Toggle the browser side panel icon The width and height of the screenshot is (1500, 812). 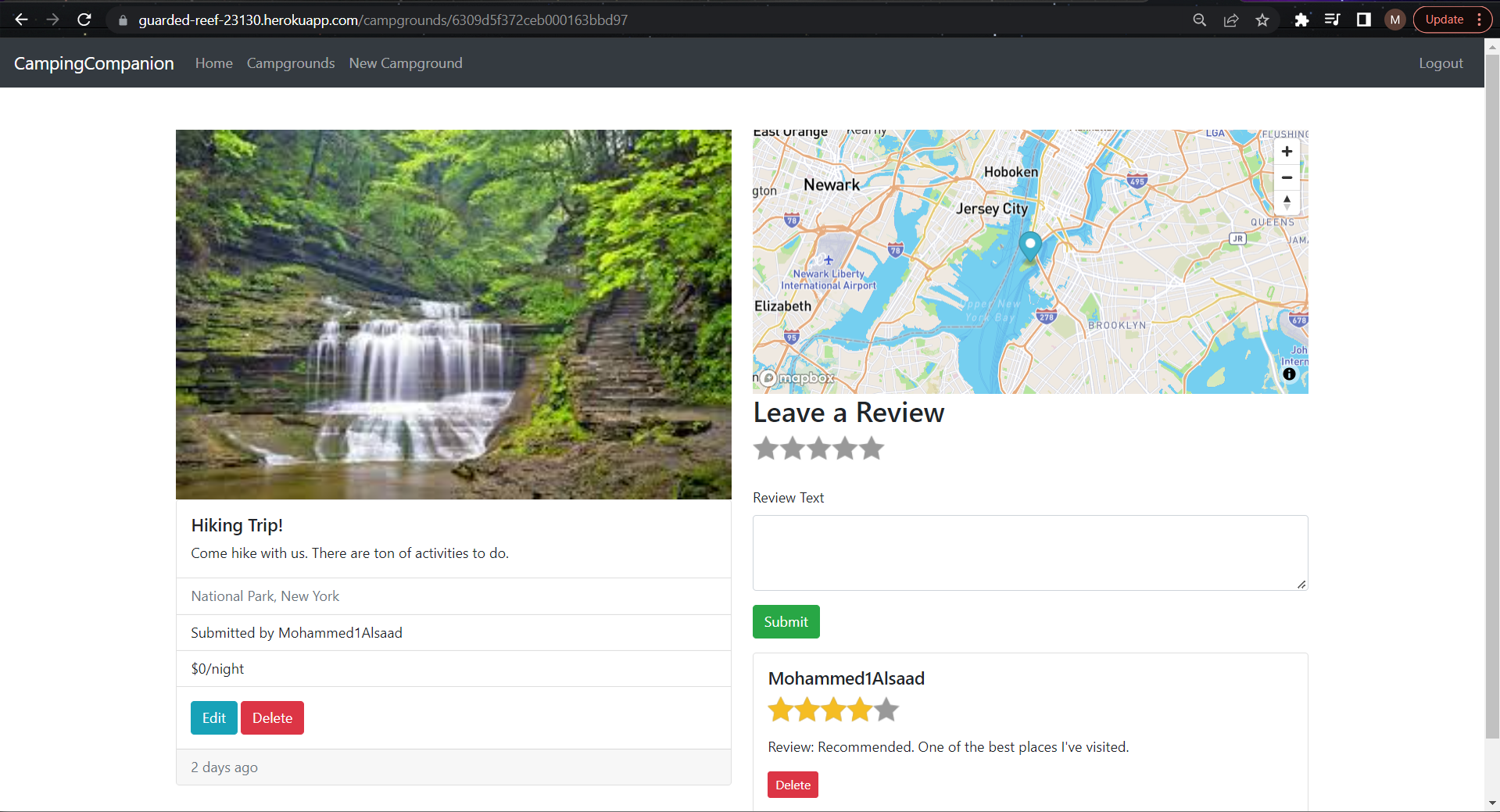(1362, 20)
